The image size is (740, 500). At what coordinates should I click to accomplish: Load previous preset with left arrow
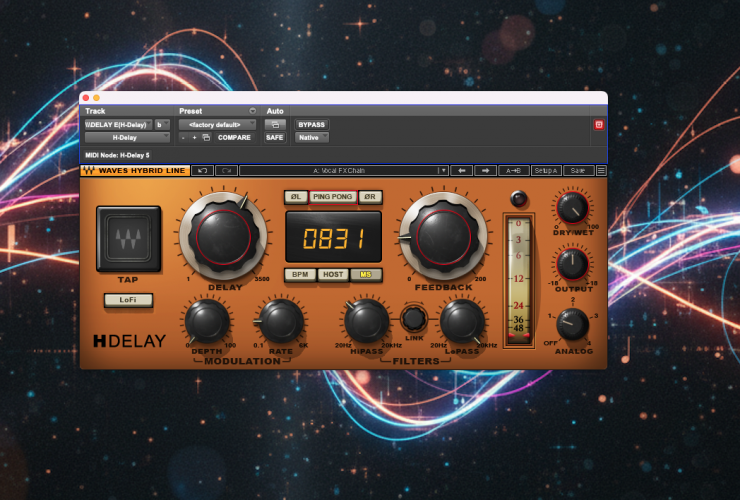click(x=462, y=170)
